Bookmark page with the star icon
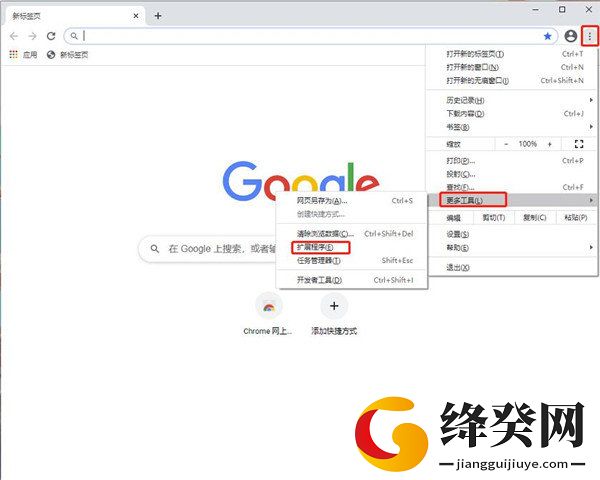The width and height of the screenshot is (600, 480). coord(548,36)
